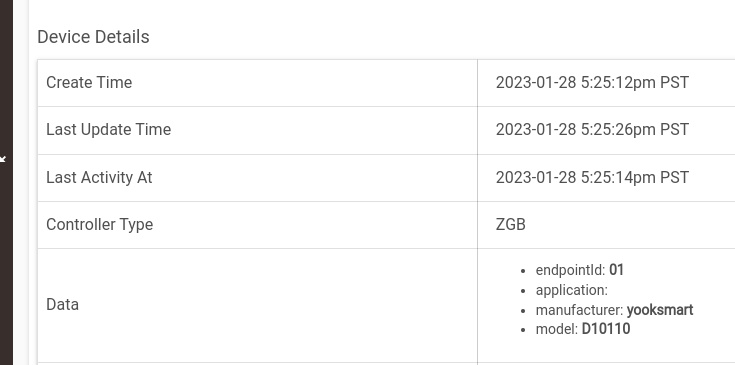Screen dimensions: 735x365
Task: Click the dark left sidebar strip
Action: [x=6, y=182]
